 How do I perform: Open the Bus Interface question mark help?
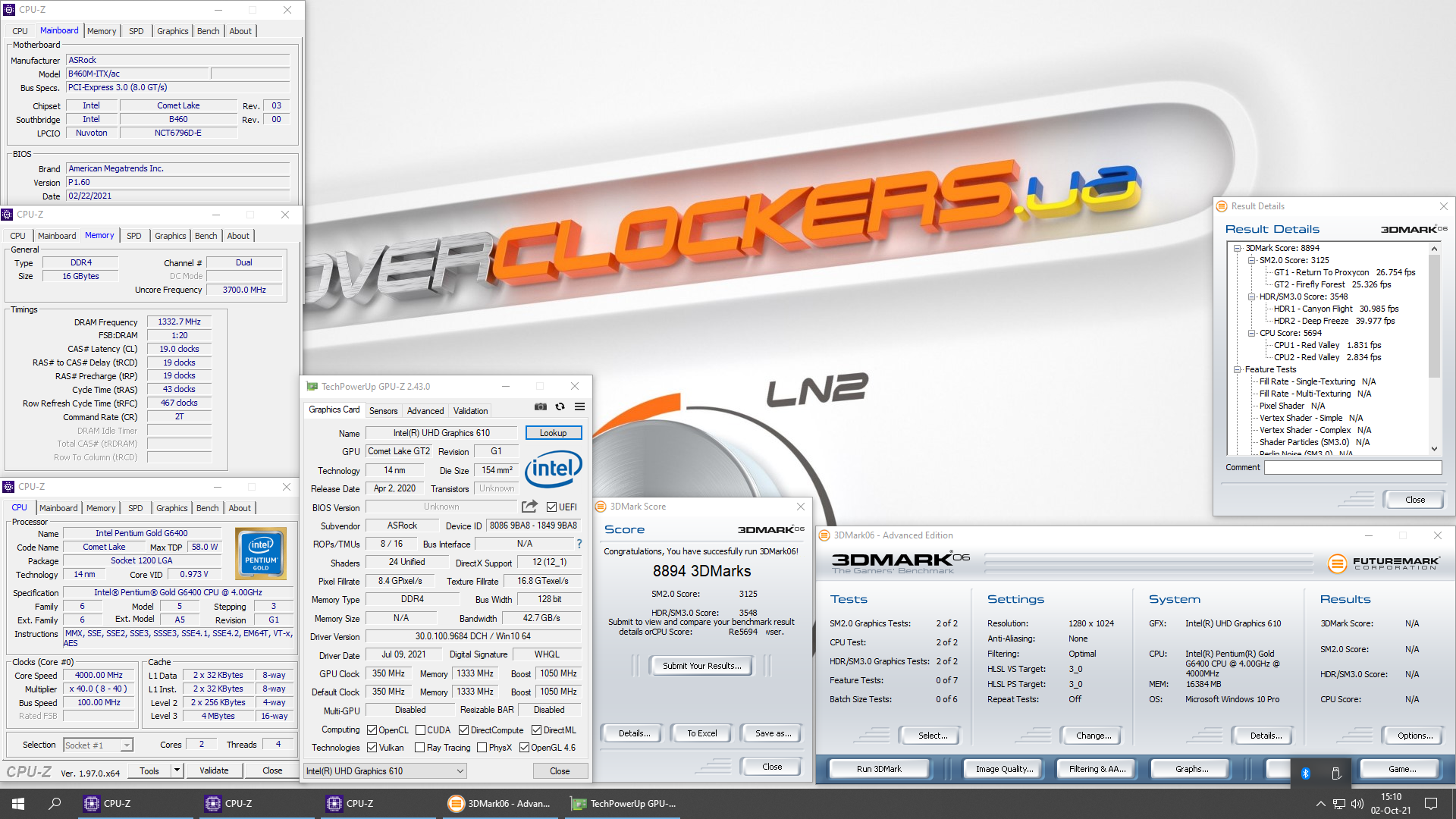(x=579, y=544)
